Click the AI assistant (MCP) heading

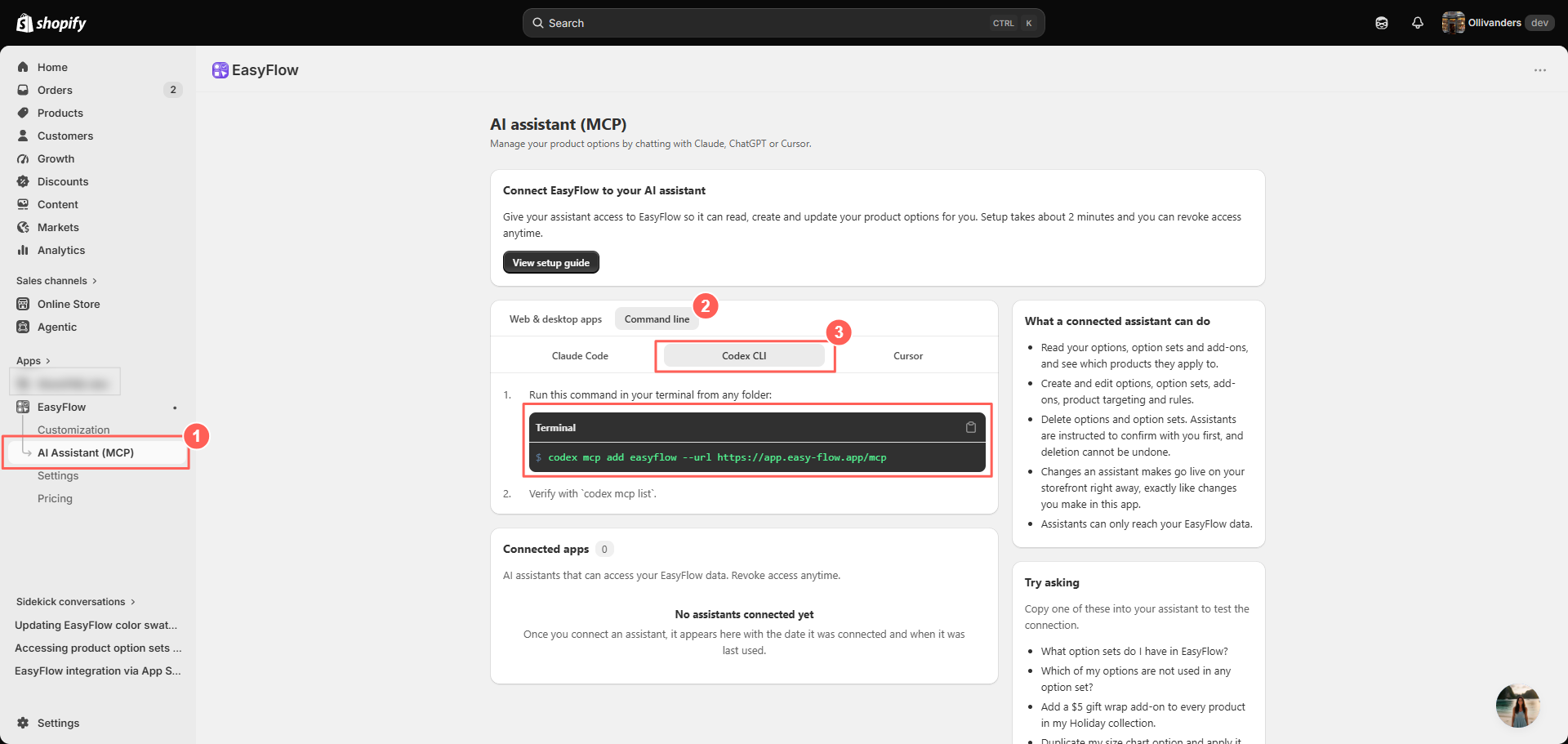click(x=559, y=124)
